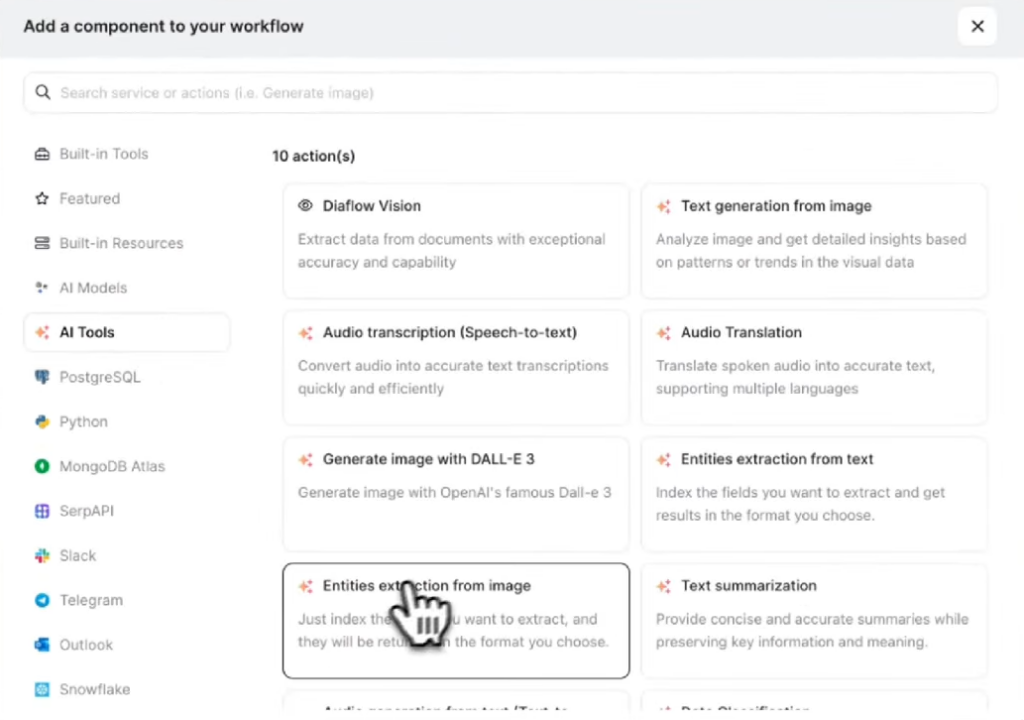1024x720 pixels.
Task: Click the MongoDB Atlas leaf icon
Action: tap(42, 466)
